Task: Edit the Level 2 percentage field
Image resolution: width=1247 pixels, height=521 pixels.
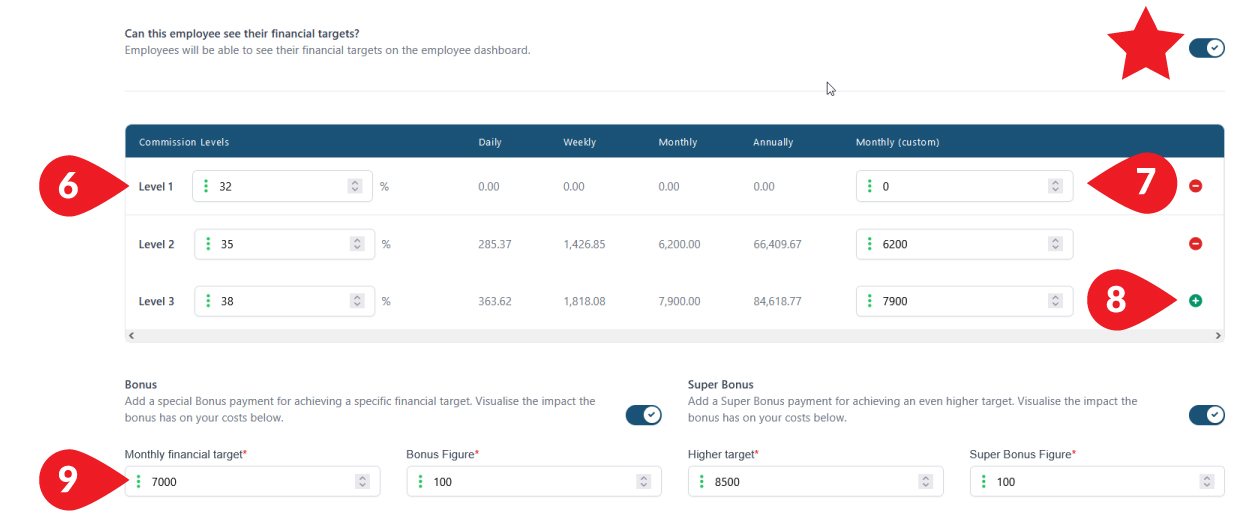Action: coord(285,244)
